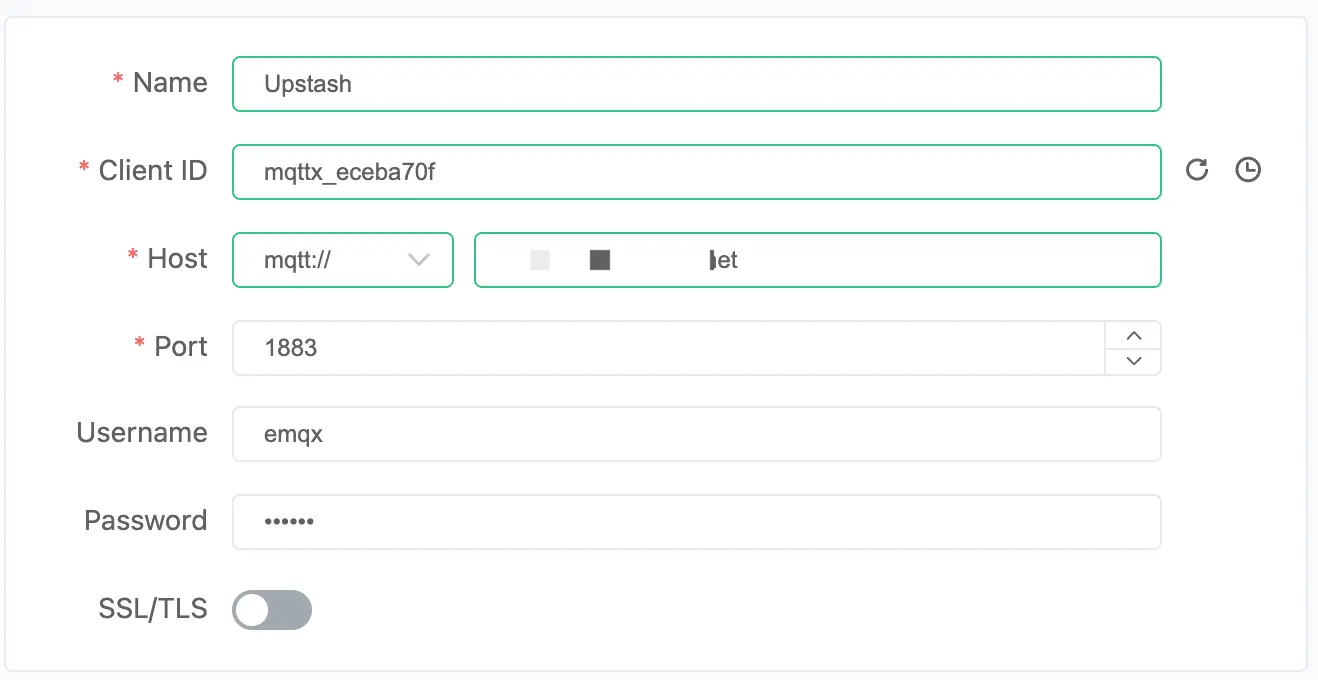Click the port decrement down arrow
Screen dimensions: 1318x680
click(x=1133, y=361)
